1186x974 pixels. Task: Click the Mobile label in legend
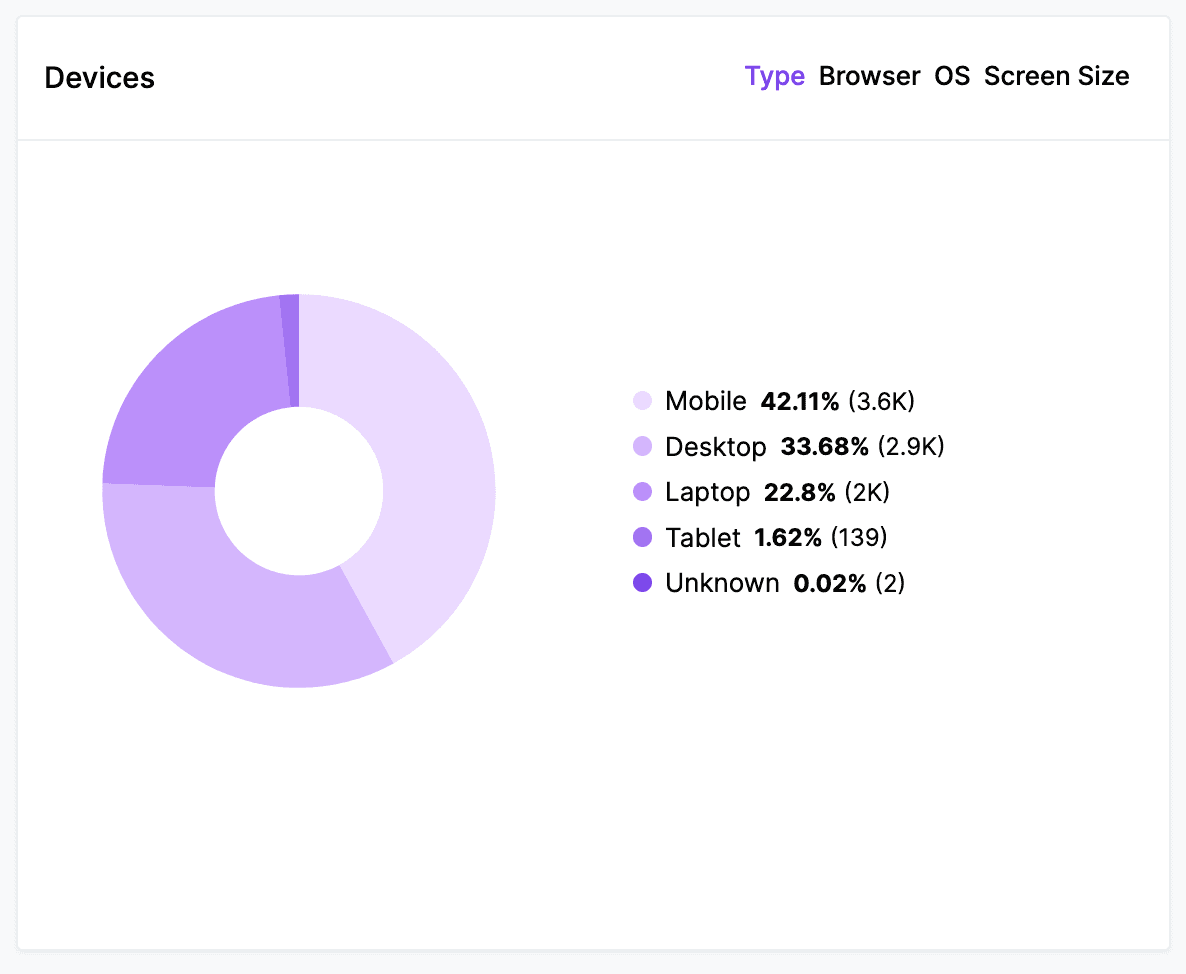tap(705, 401)
